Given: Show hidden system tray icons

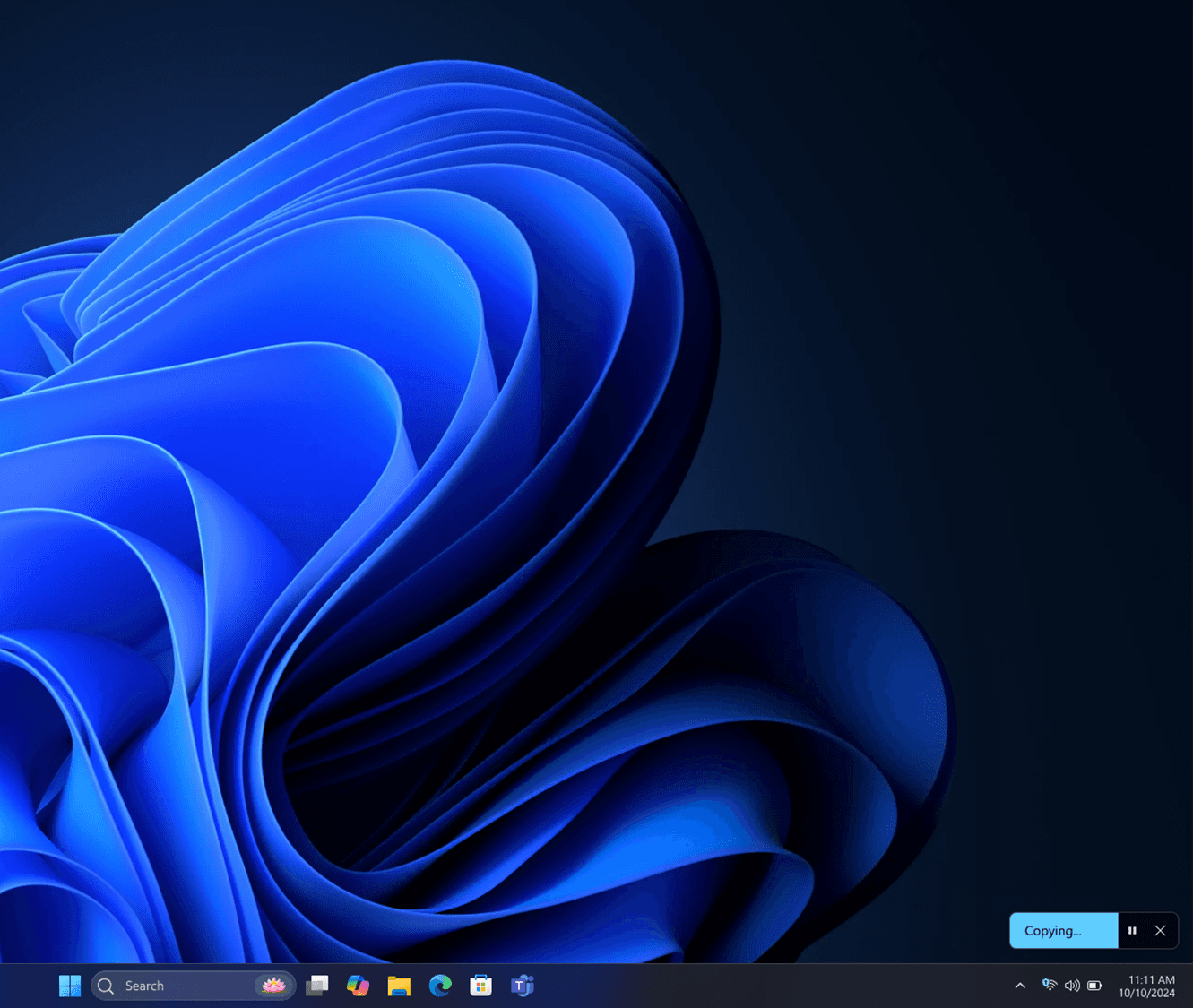Looking at the screenshot, I should tap(1020, 986).
